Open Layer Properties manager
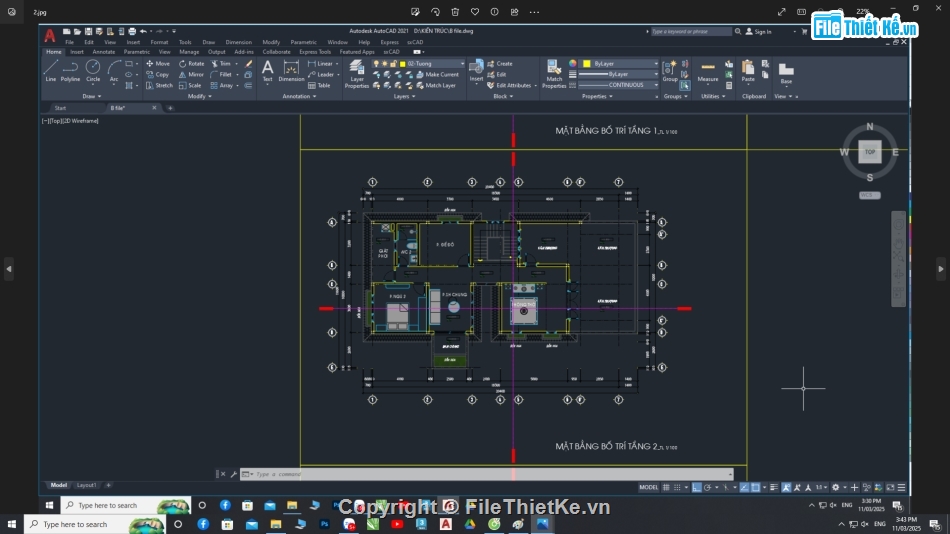 coord(357,74)
